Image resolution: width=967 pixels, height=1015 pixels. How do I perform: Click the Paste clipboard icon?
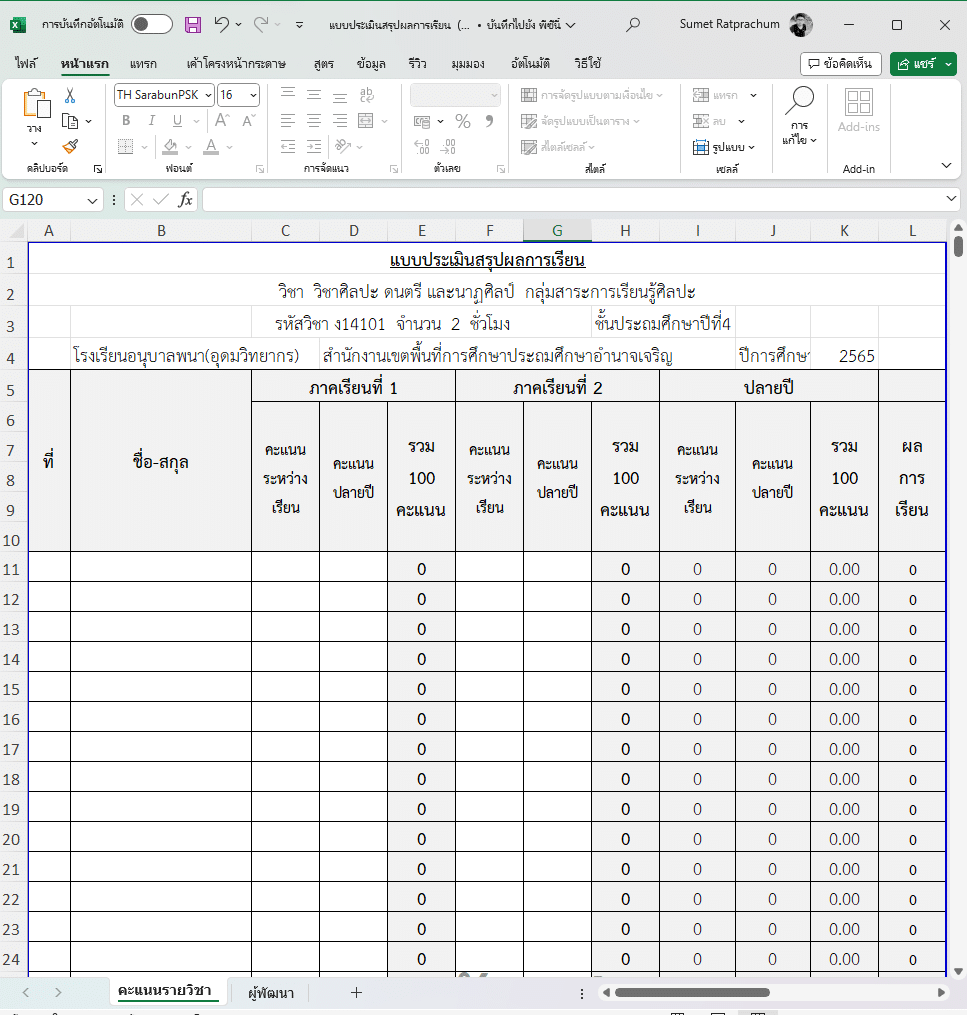click(36, 103)
